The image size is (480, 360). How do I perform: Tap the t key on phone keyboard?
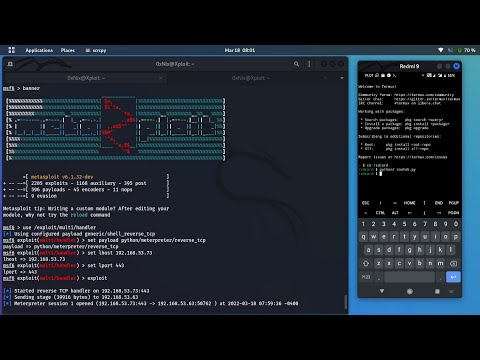point(404,237)
